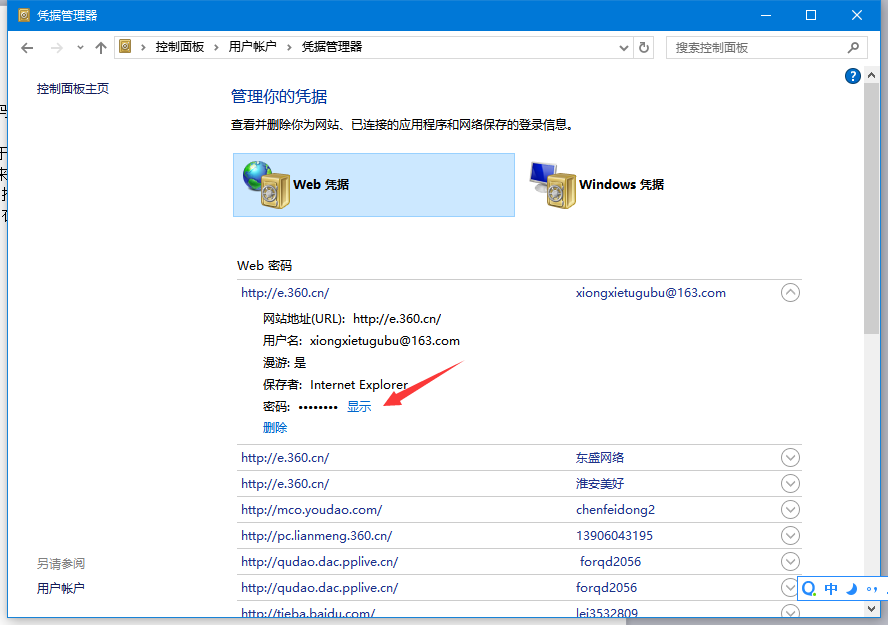
Task: Select the first http://e.360.cn/ heading link
Action: coord(285,293)
